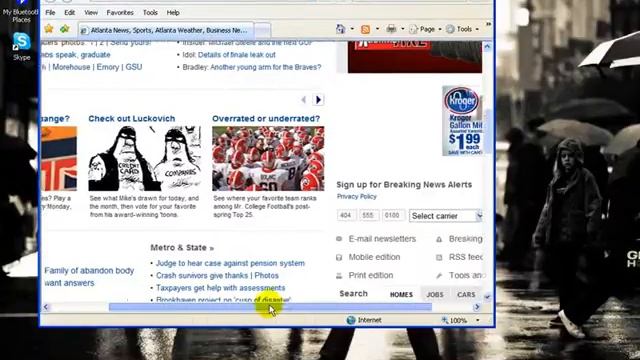Screen dimensions: 640x360
Task: Open the Select carrier dropdown
Action: pyautogui.click(x=446, y=216)
